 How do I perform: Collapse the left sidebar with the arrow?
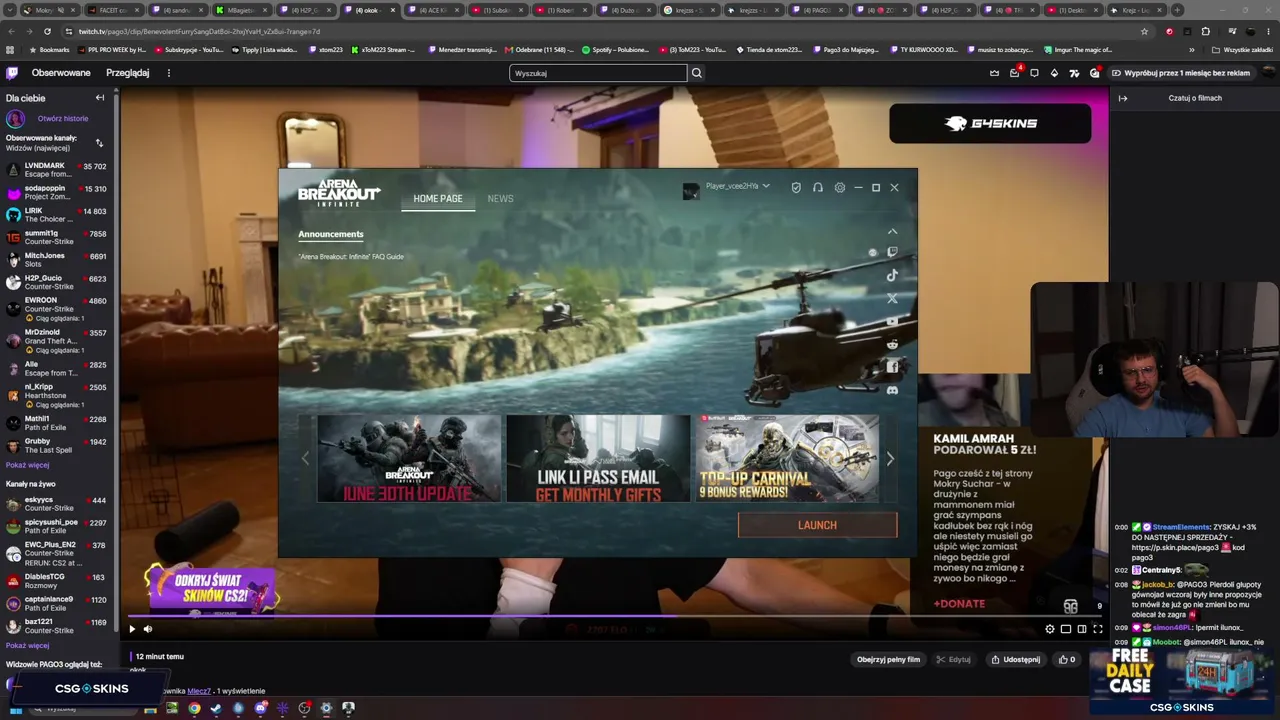pyautogui.click(x=100, y=98)
